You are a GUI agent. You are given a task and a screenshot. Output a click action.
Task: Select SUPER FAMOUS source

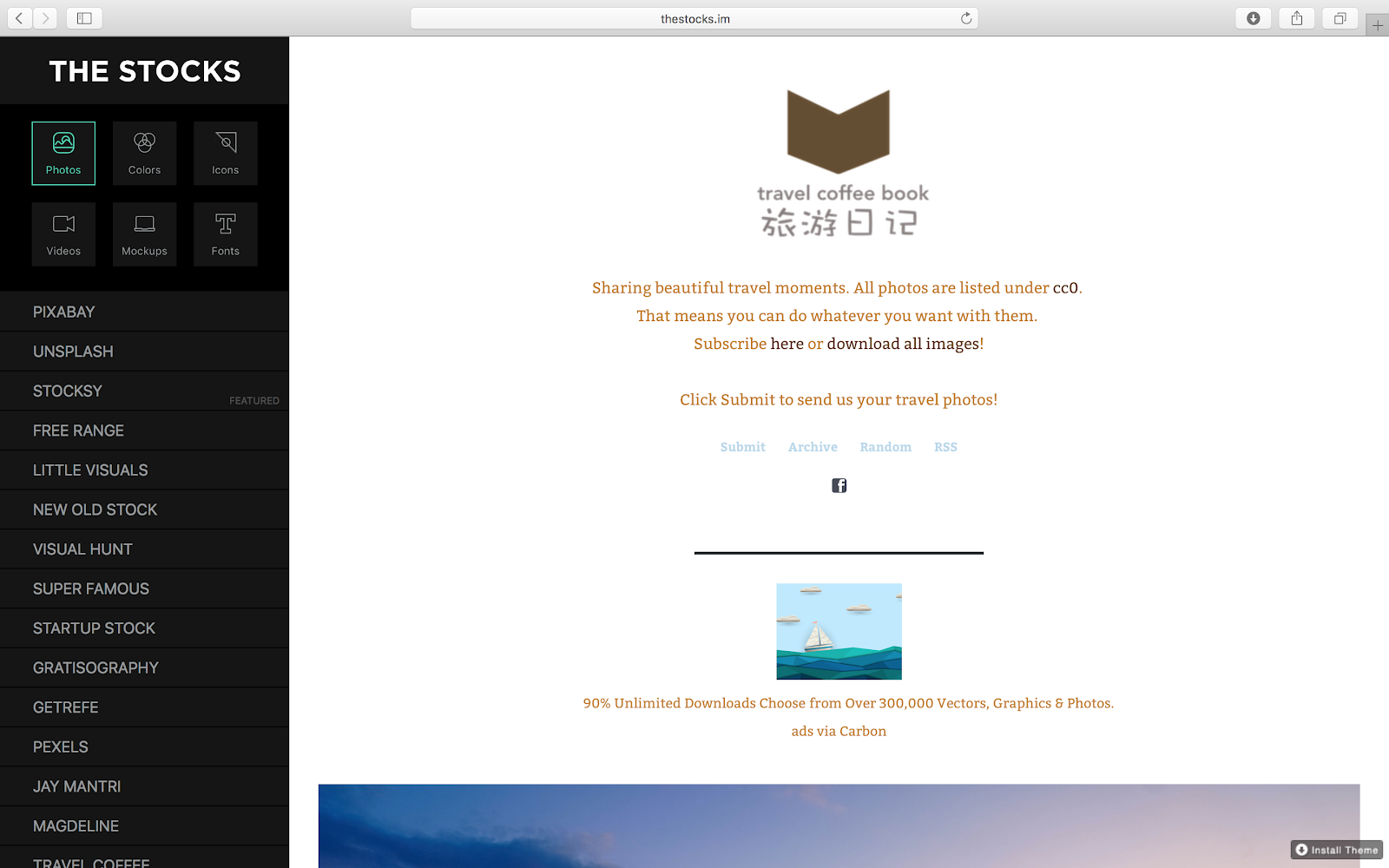click(x=144, y=589)
